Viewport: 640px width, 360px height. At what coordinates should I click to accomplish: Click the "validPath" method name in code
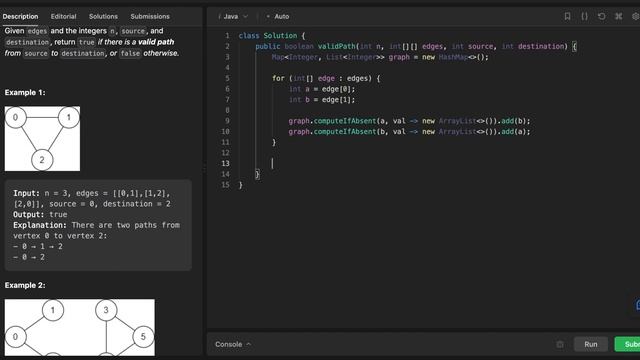coord(337,47)
